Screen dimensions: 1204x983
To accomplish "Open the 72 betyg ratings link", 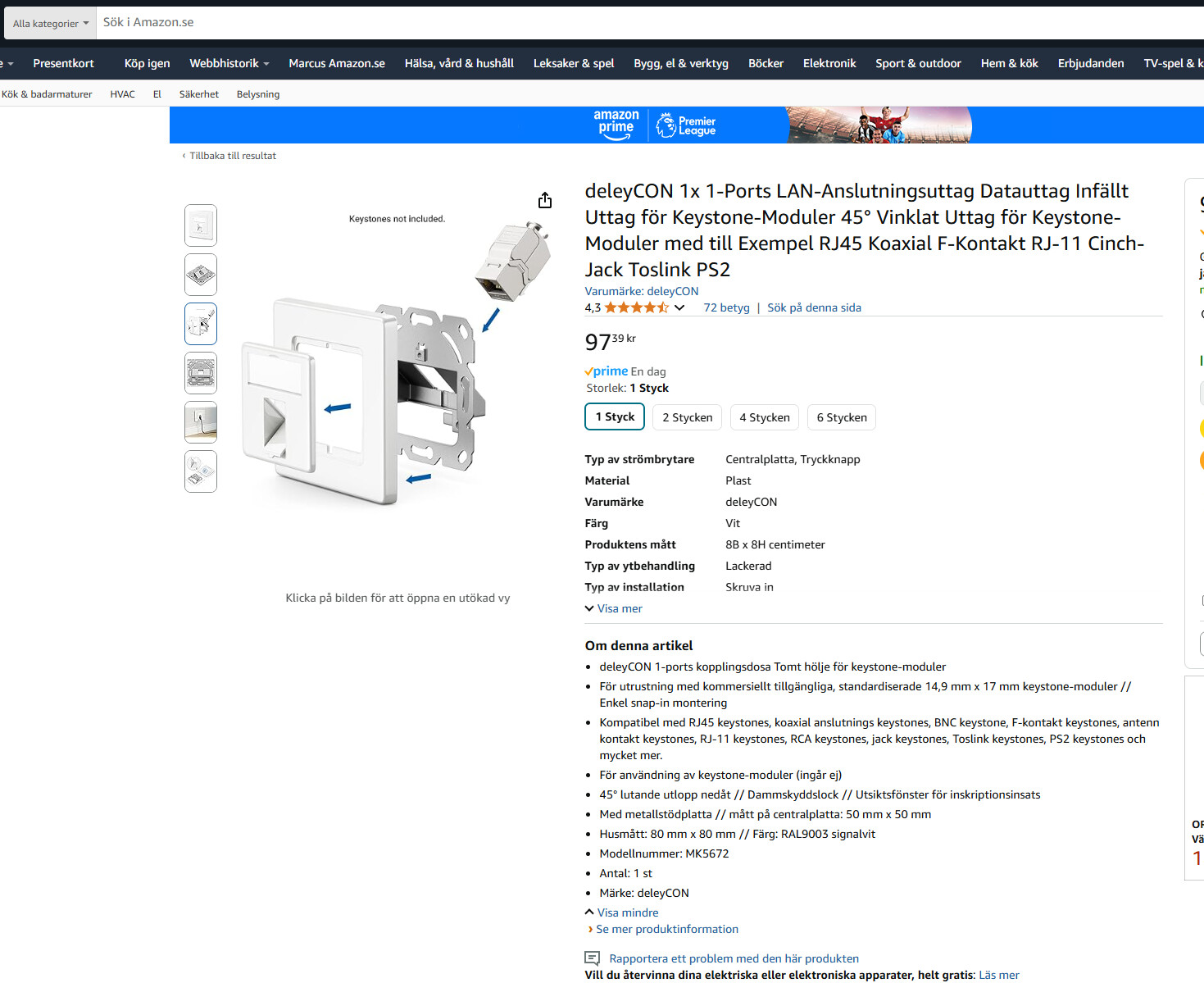I will 726,307.
